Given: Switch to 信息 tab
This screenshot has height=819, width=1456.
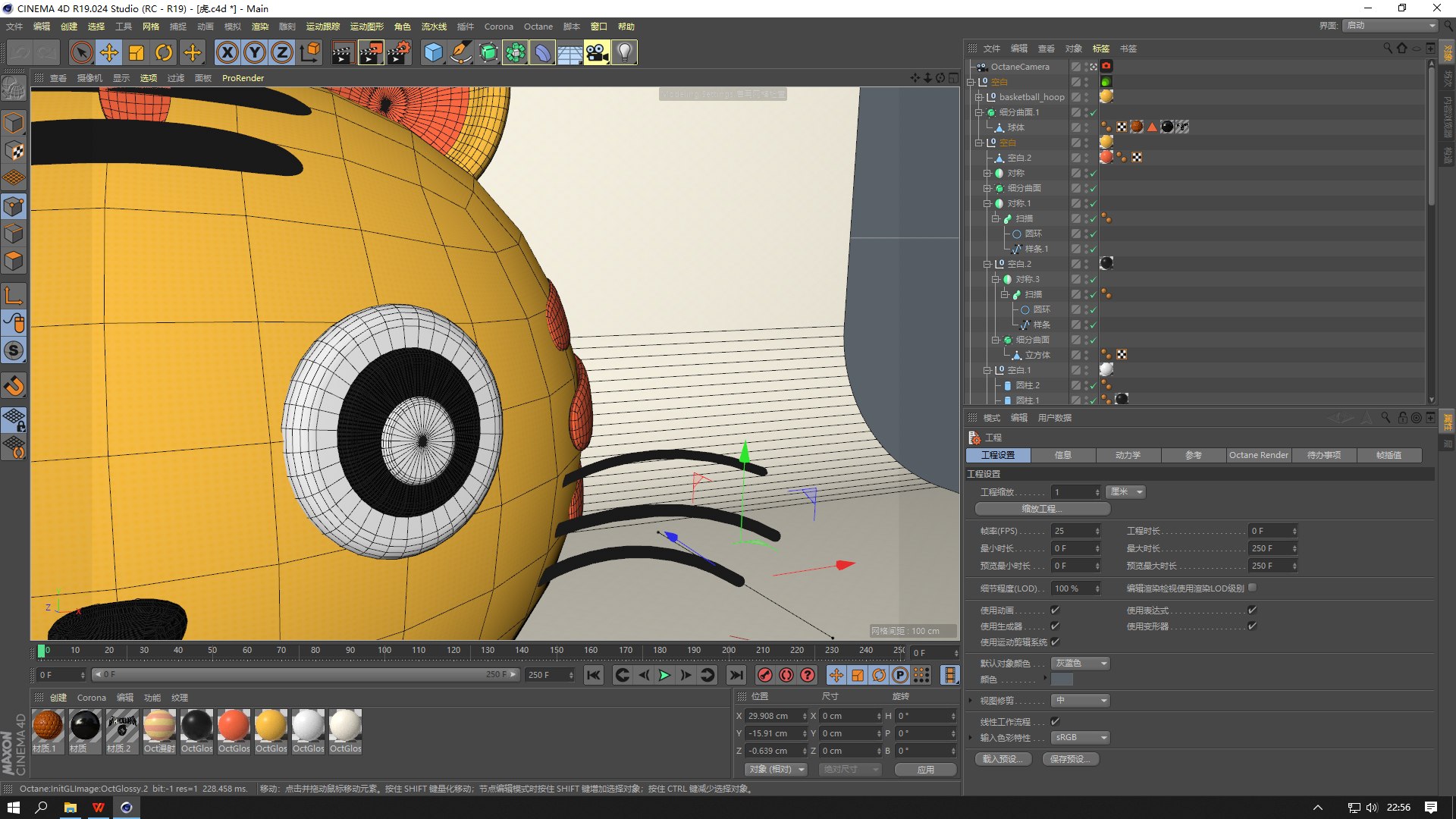Looking at the screenshot, I should coord(1063,455).
